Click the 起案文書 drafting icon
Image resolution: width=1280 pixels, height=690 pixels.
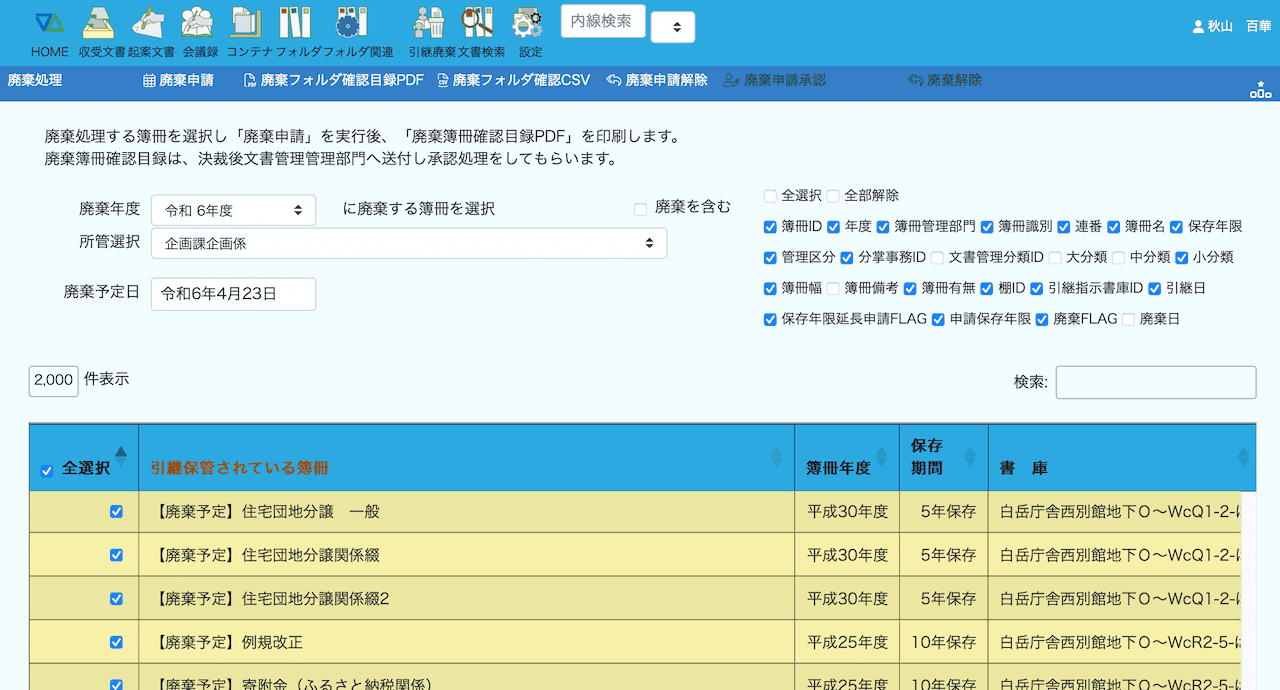point(147,24)
